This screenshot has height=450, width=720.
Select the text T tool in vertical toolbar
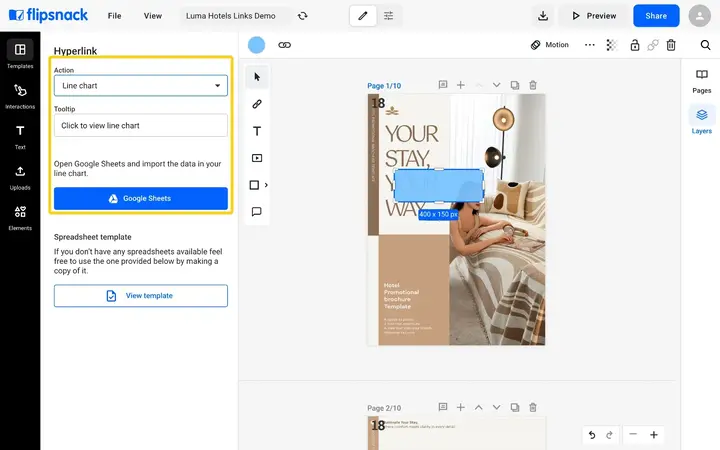pyautogui.click(x=257, y=131)
